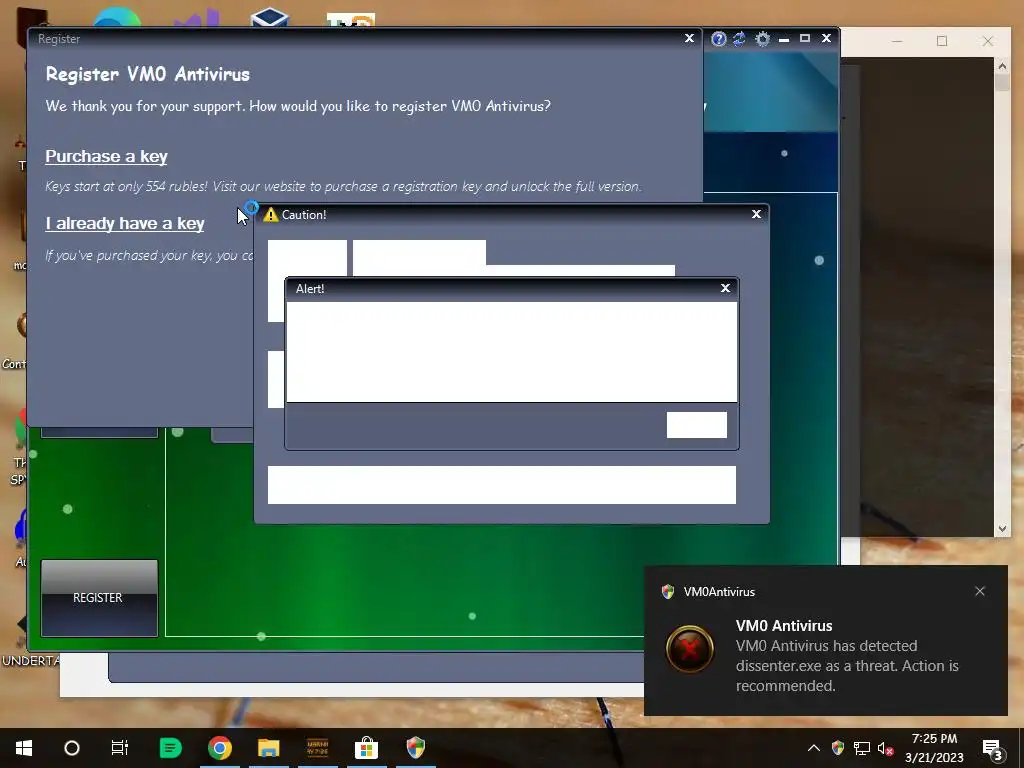1024x768 pixels.
Task: Close the Register dialog
Action: pyautogui.click(x=689, y=39)
